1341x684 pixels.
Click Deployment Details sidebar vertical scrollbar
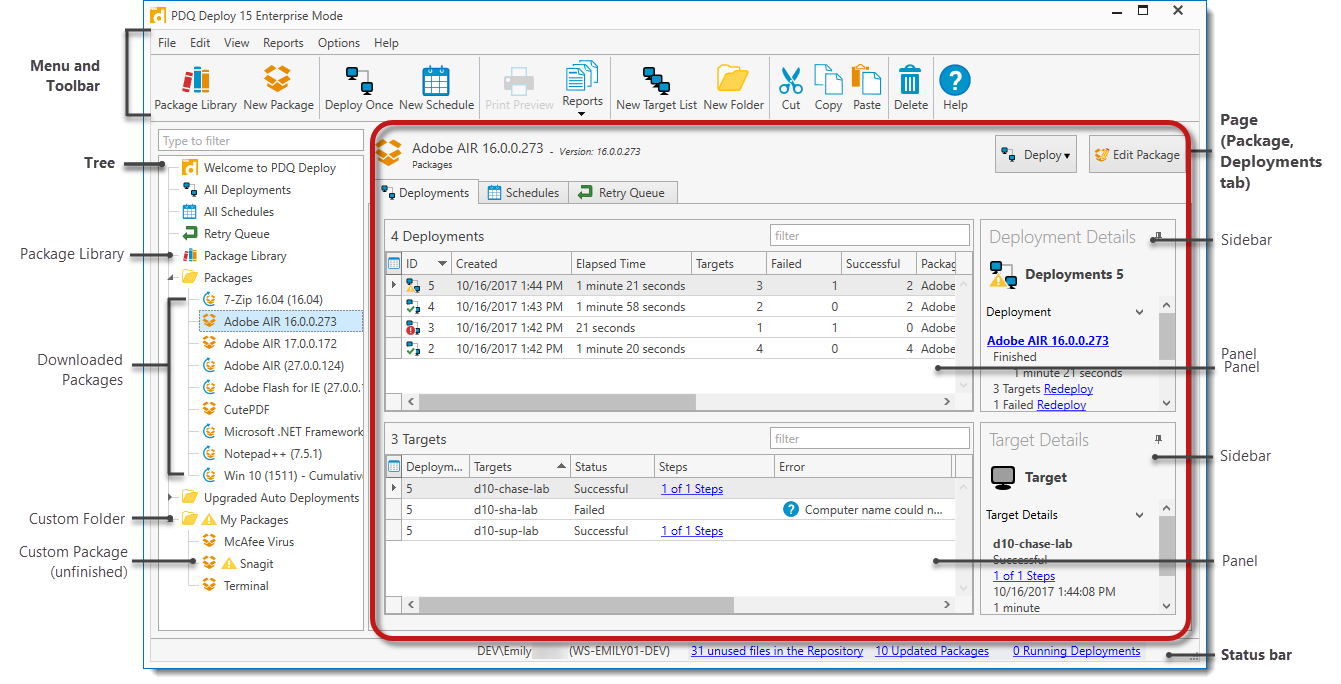pyautogui.click(x=1167, y=336)
